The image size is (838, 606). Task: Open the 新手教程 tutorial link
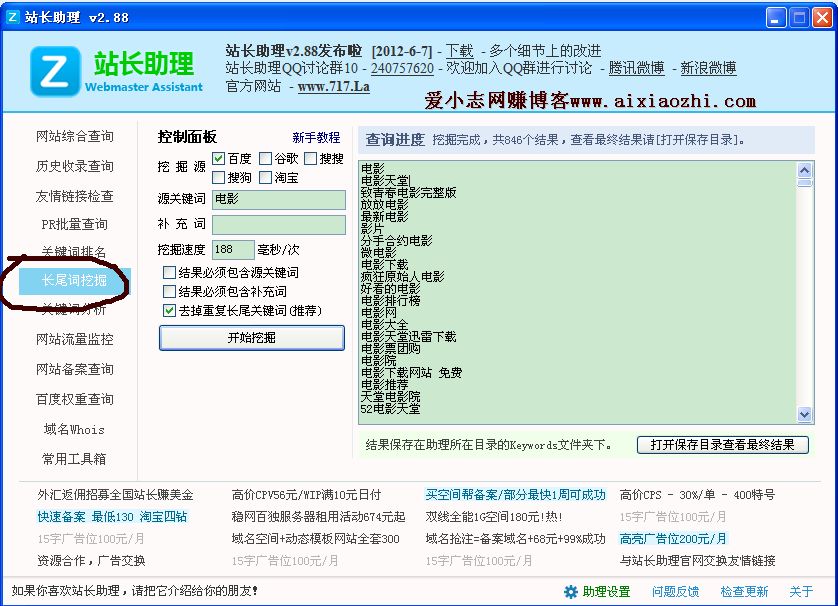pyautogui.click(x=316, y=137)
